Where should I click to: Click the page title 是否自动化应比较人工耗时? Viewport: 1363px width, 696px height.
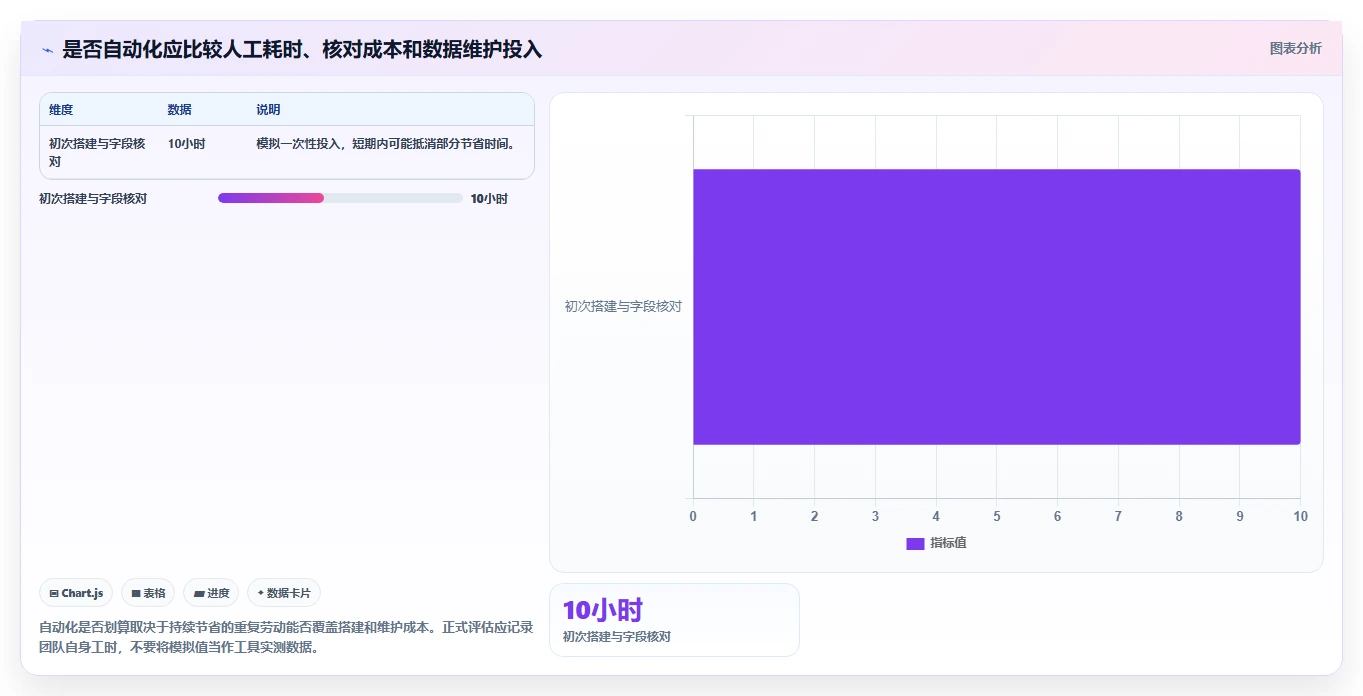click(x=302, y=49)
